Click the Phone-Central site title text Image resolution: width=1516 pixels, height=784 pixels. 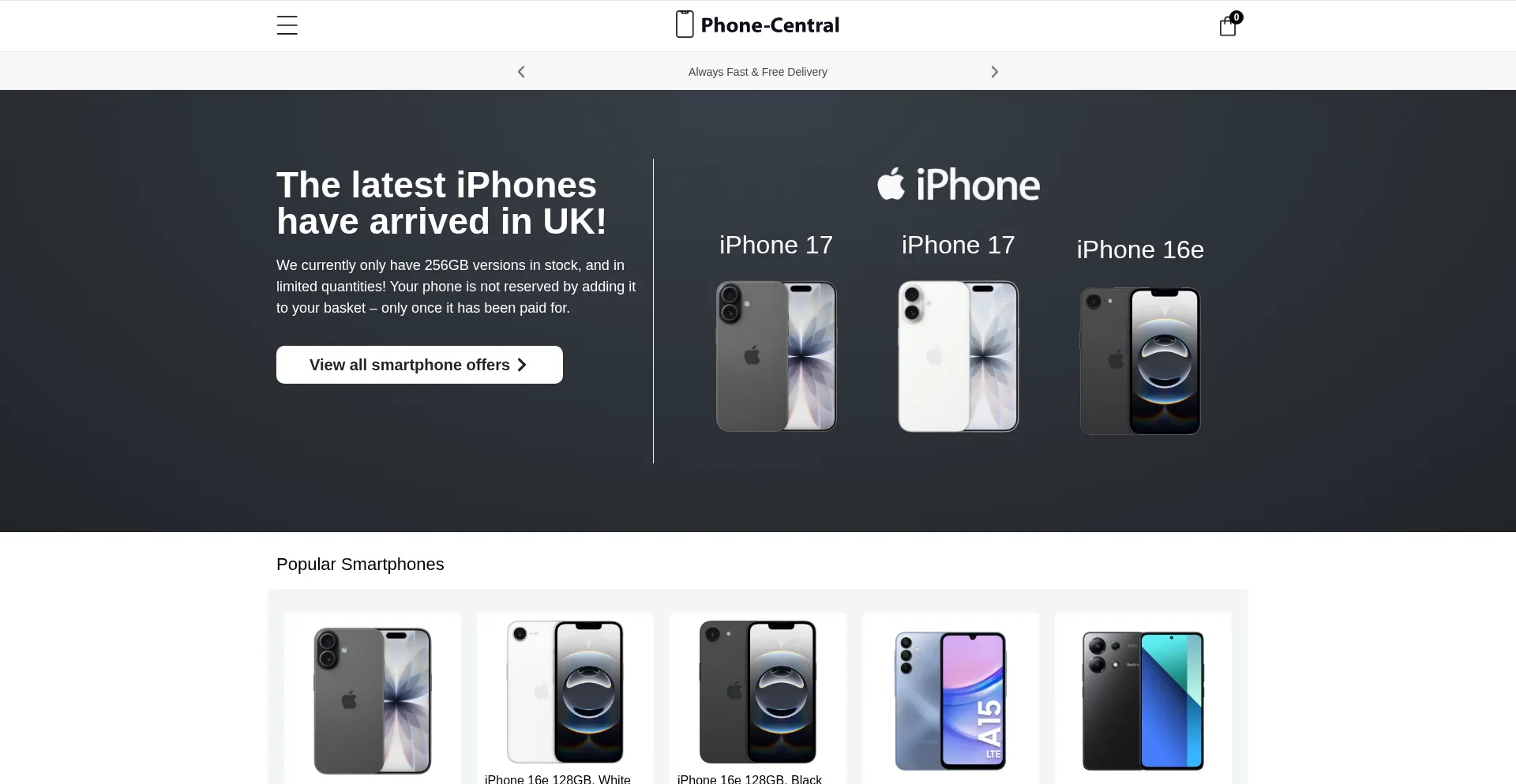tap(770, 25)
